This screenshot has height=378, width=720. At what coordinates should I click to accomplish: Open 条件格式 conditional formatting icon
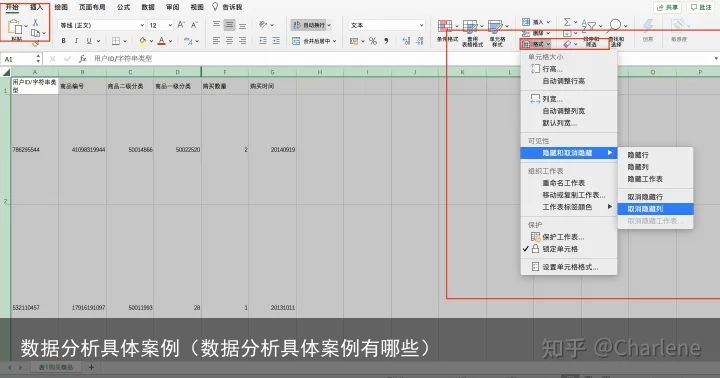coord(445,27)
